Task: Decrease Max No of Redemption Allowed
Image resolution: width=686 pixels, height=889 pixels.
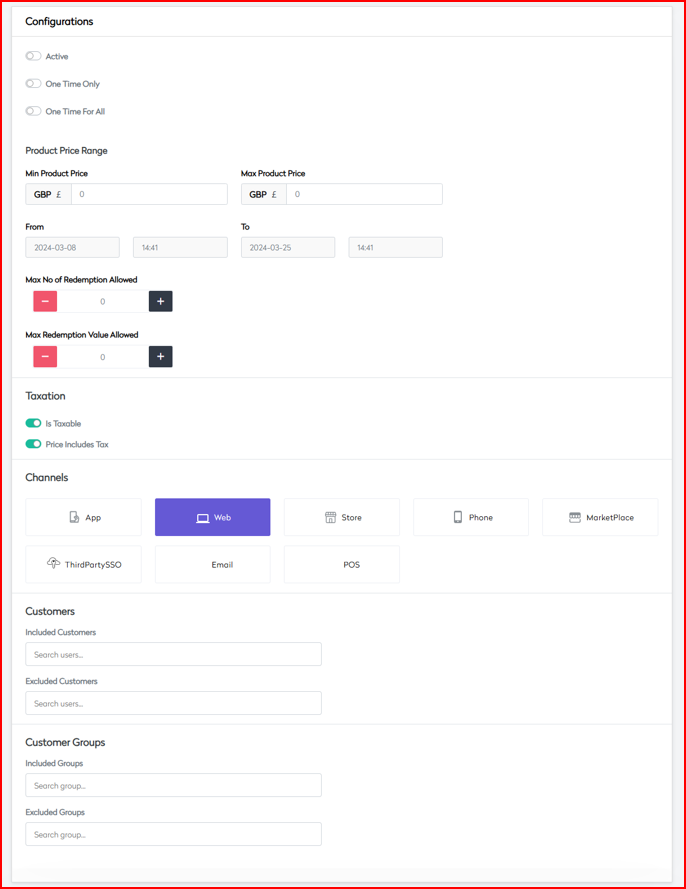Action: (x=45, y=301)
